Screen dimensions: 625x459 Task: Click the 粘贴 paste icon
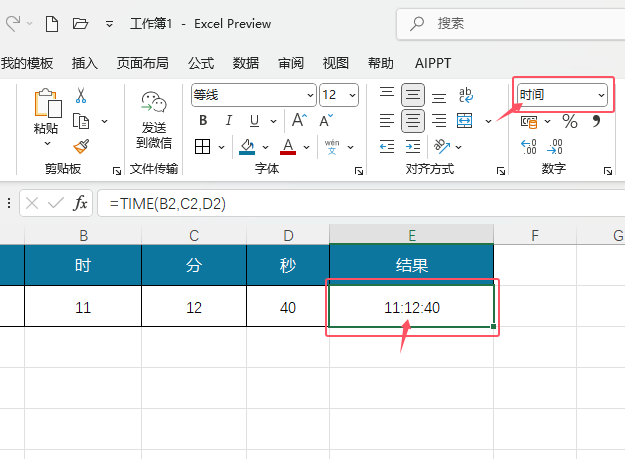pos(48,103)
